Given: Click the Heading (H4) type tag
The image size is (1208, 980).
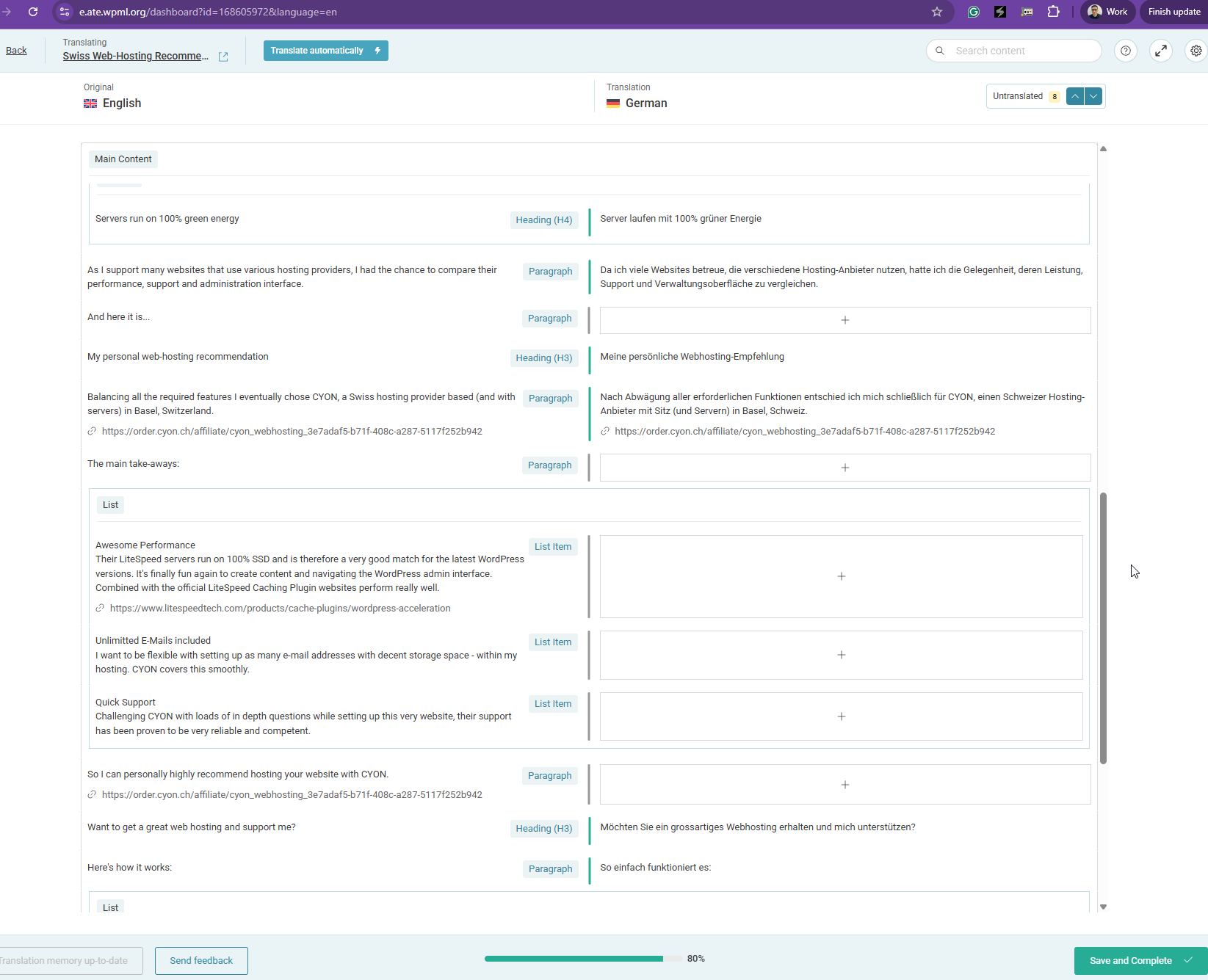Looking at the screenshot, I should 544,220.
